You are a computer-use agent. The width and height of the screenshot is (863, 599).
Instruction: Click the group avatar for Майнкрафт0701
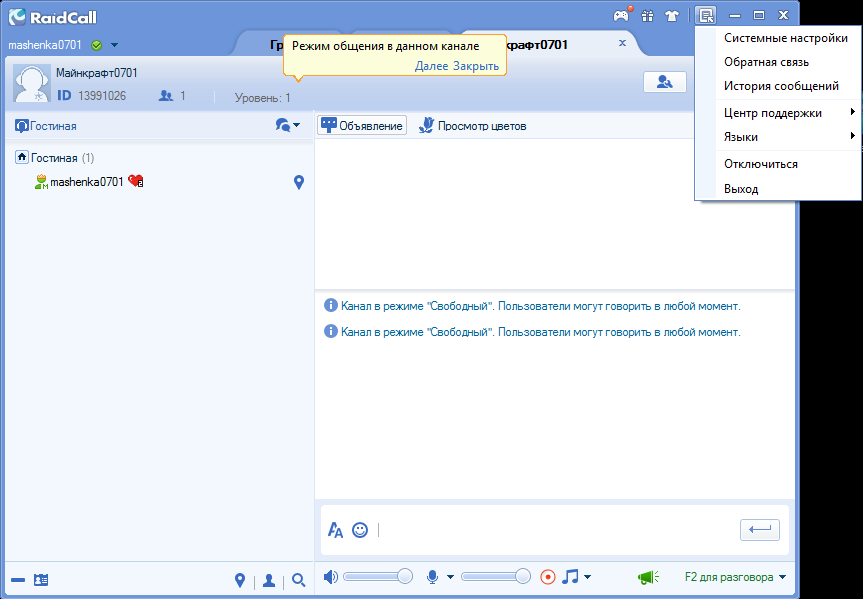coord(32,83)
